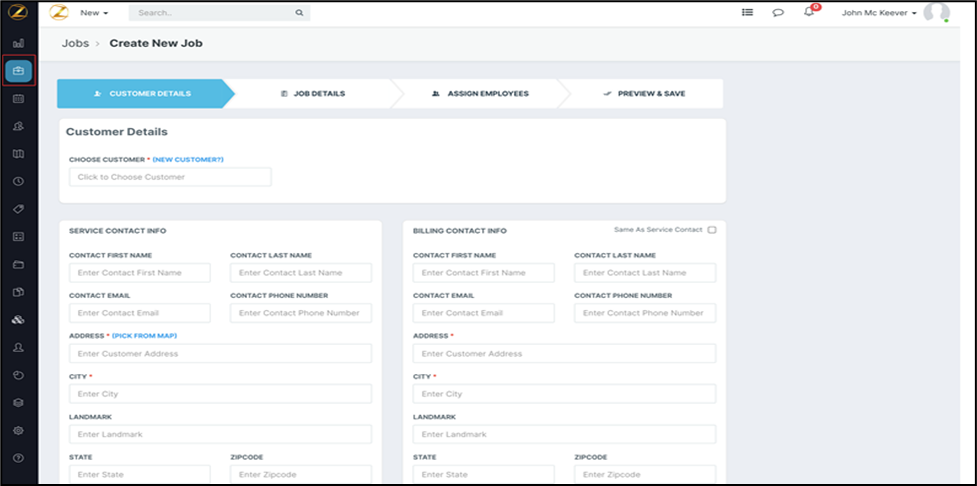Click the list view icon in header
The width and height of the screenshot is (977, 486).
[747, 13]
